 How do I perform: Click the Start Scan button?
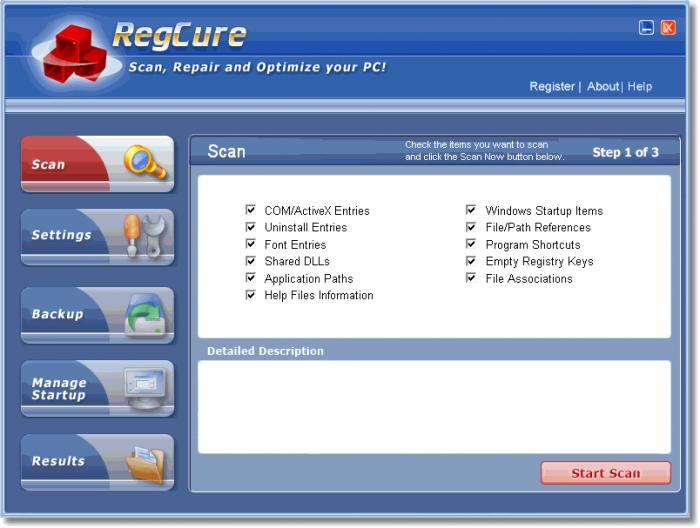coord(606,473)
